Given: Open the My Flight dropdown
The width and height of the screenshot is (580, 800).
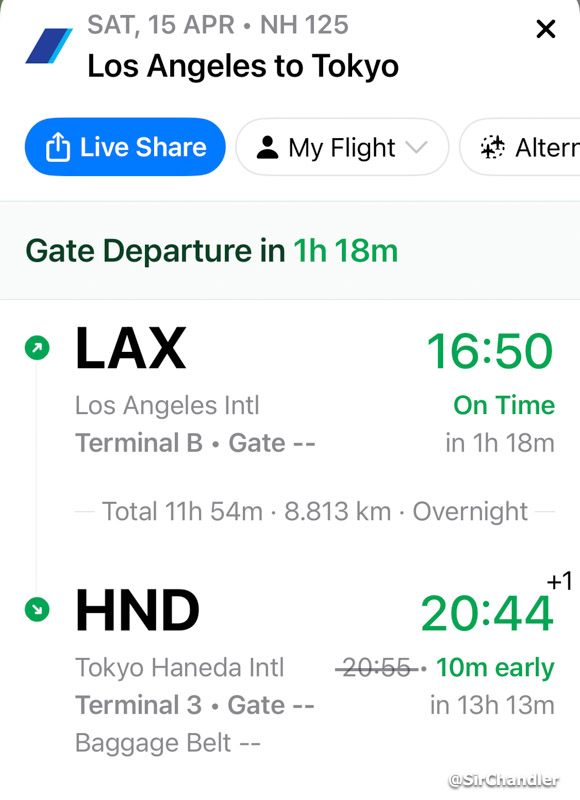Looking at the screenshot, I should (x=342, y=147).
